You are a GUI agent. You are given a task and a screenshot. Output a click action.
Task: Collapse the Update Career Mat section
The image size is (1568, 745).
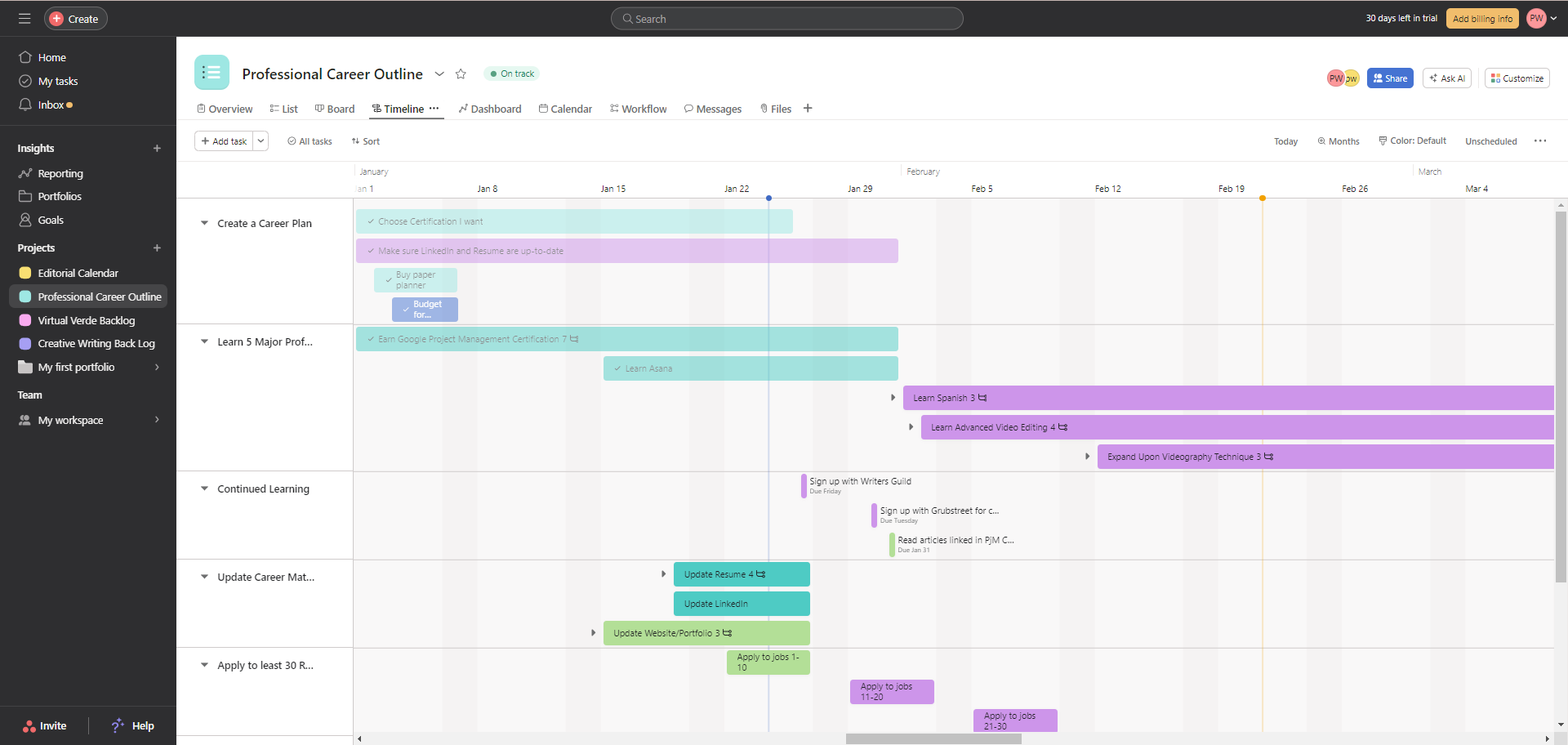click(204, 577)
